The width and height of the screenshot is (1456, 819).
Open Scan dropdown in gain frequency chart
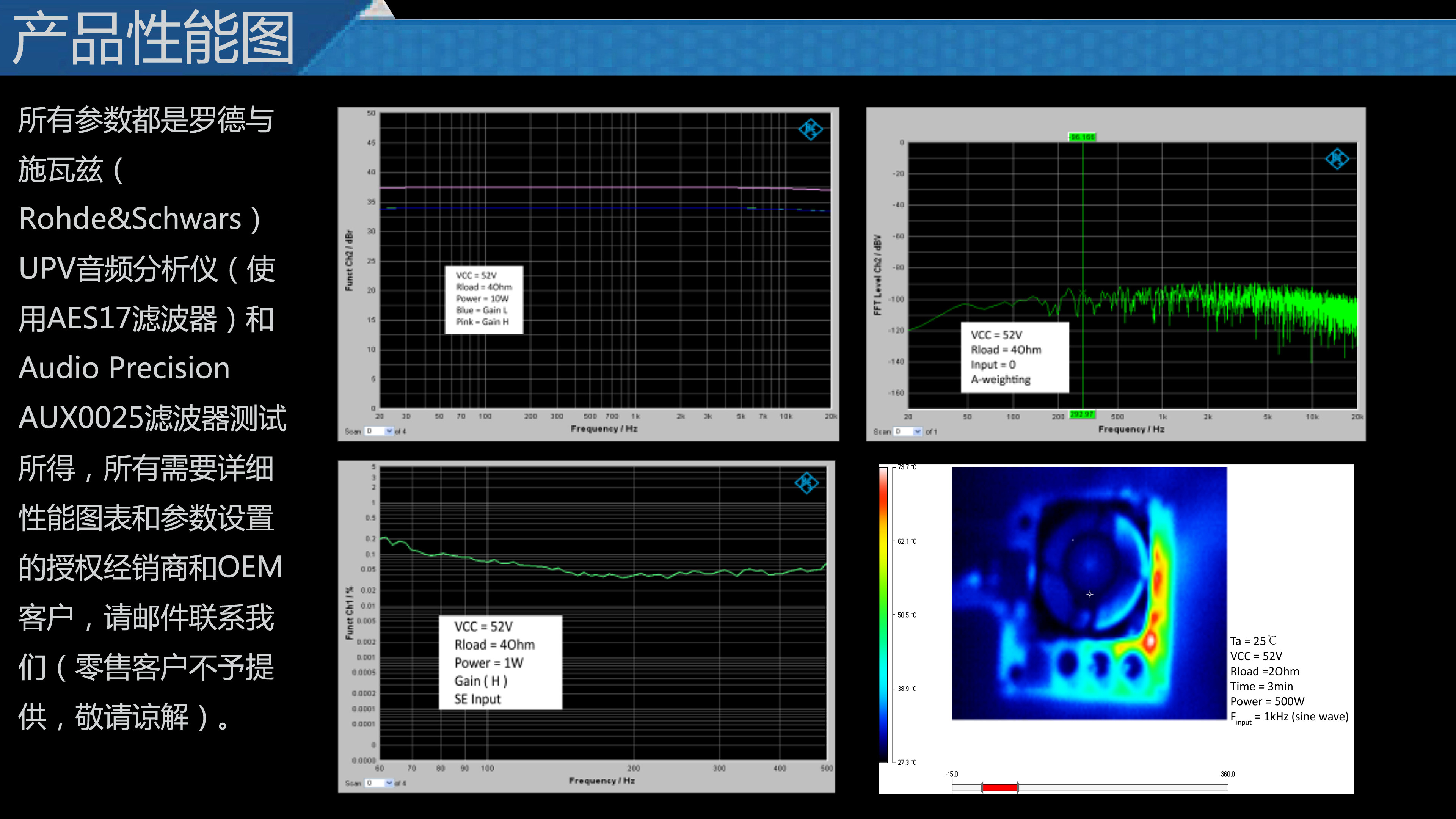[x=389, y=431]
